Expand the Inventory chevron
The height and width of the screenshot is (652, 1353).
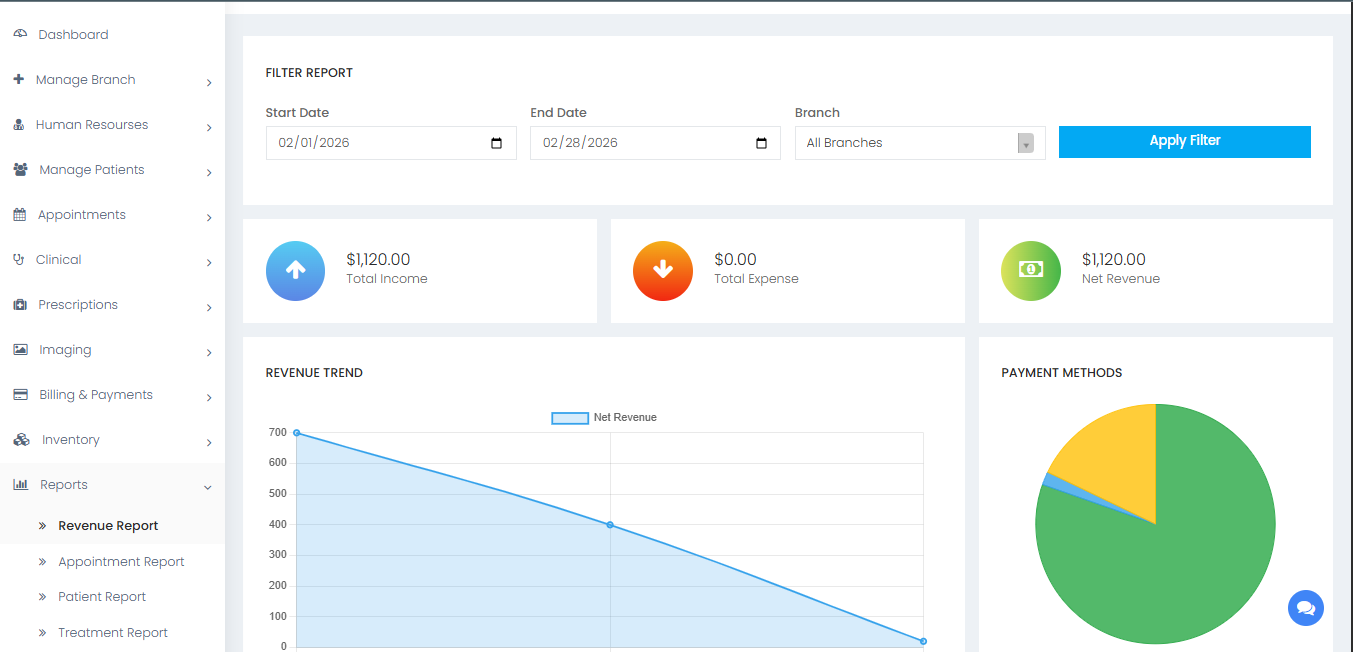[209, 443]
